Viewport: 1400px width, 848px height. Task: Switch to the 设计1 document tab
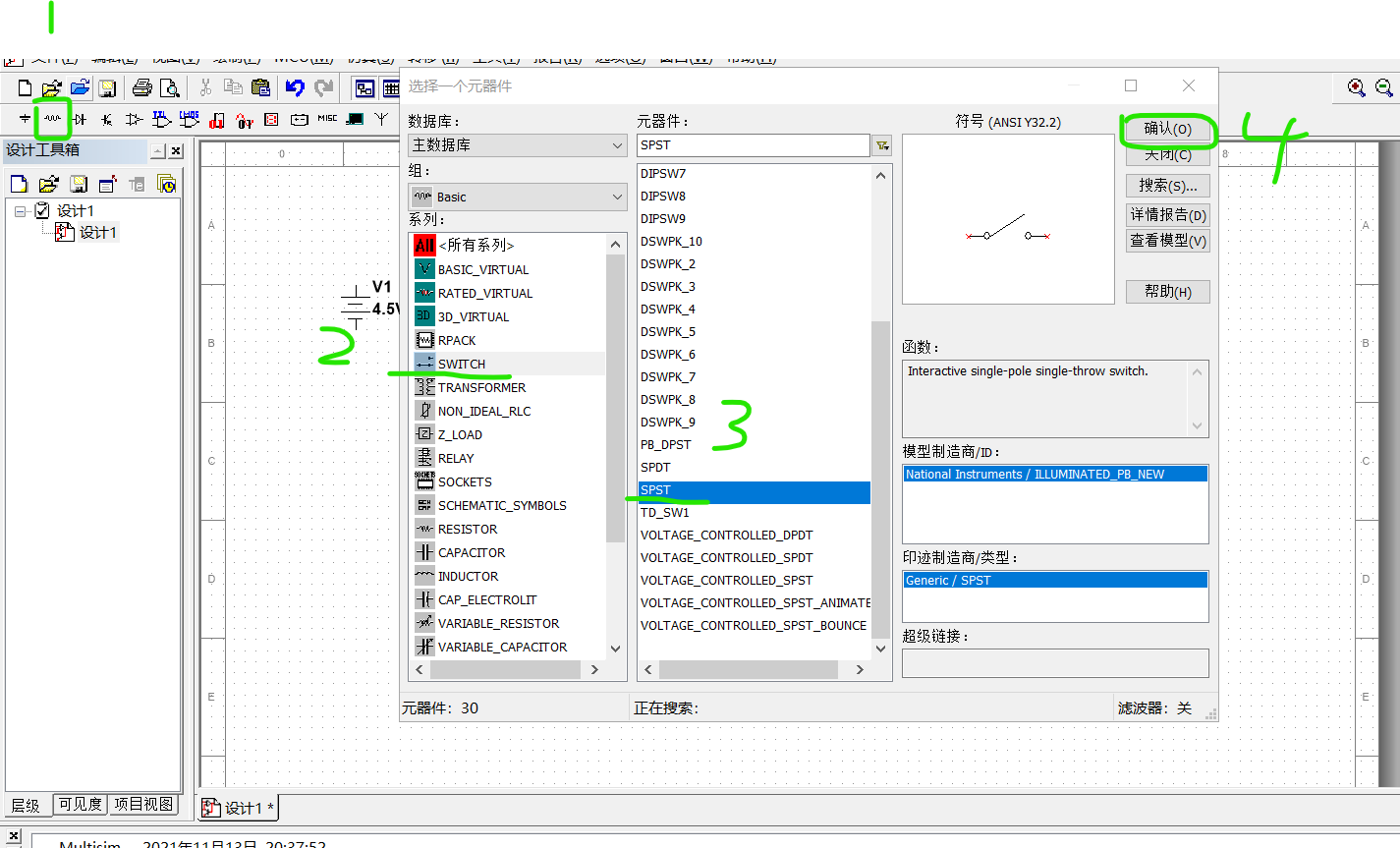(x=237, y=807)
